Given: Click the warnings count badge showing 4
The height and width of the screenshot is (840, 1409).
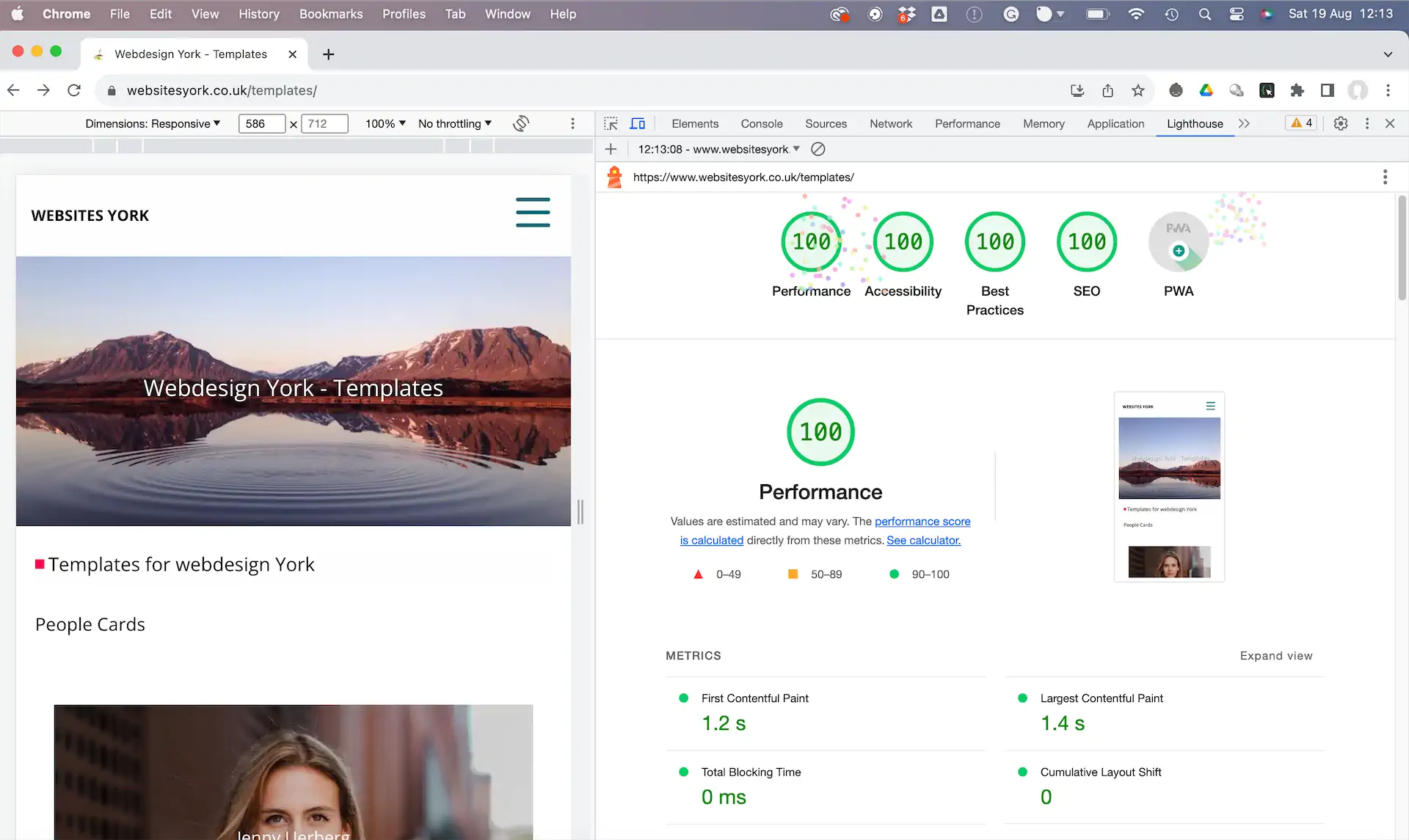Looking at the screenshot, I should [x=1302, y=123].
